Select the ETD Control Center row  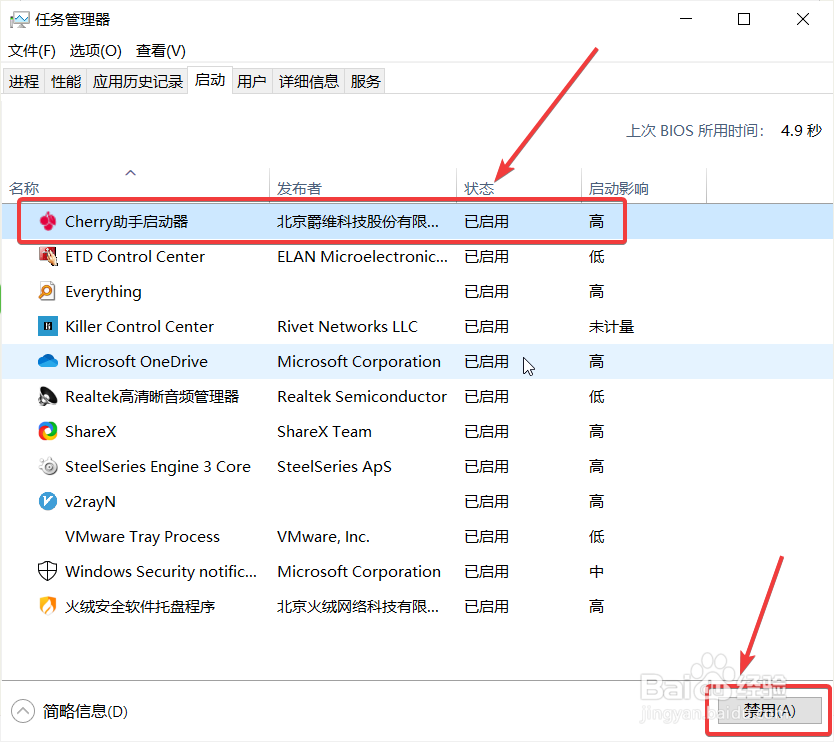coord(300,256)
